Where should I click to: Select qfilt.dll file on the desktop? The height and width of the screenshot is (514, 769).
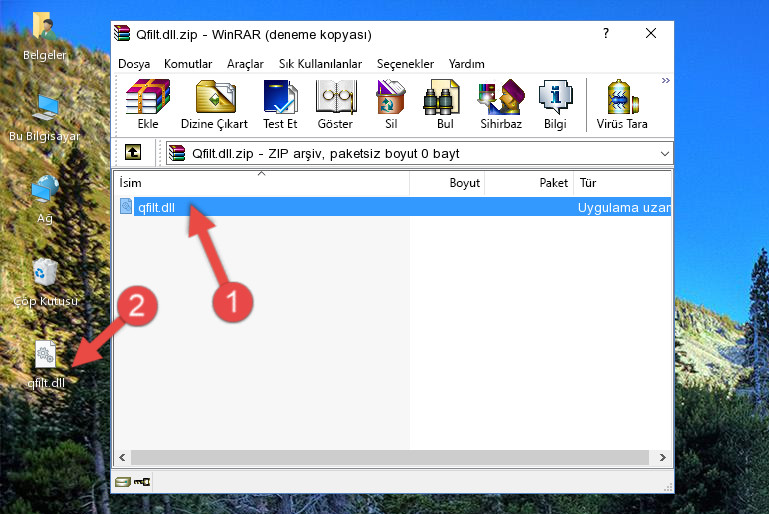point(46,365)
